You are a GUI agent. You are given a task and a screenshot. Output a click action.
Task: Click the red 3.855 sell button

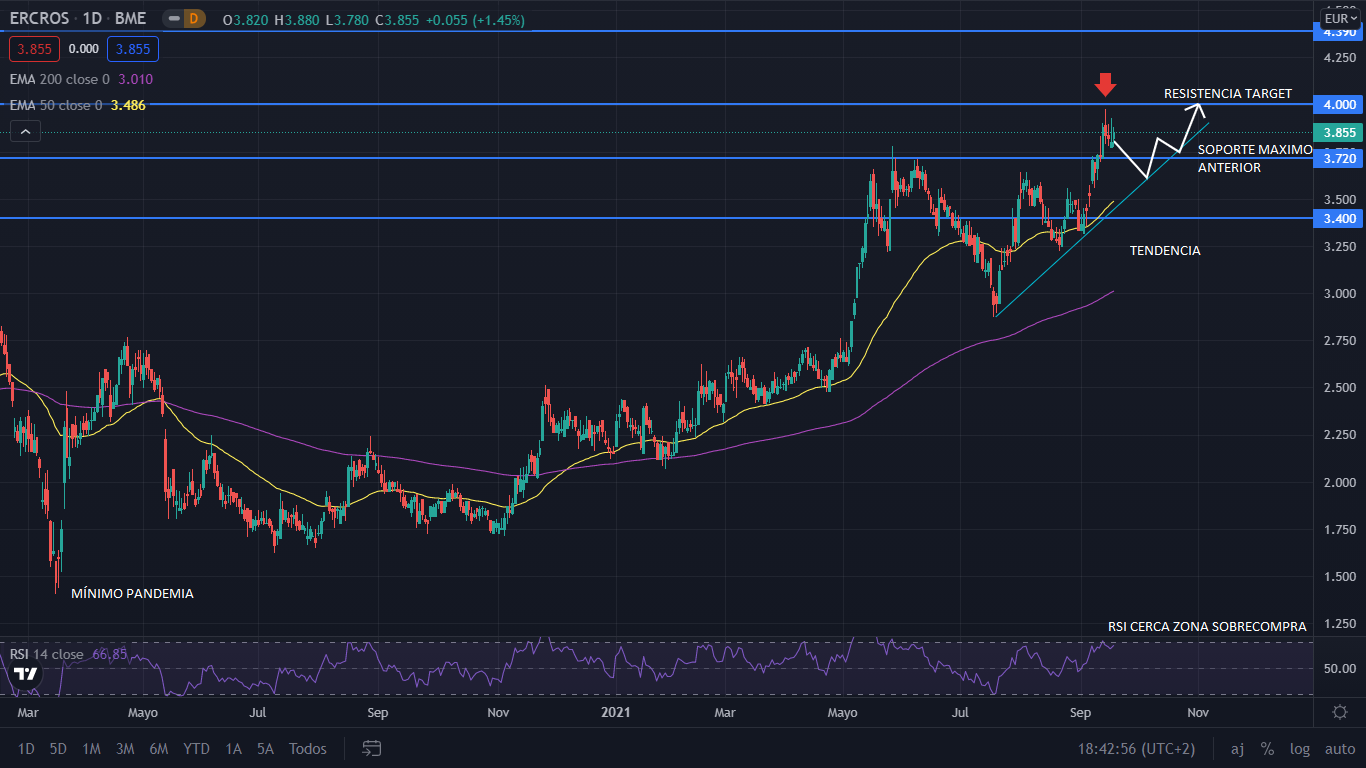click(x=35, y=48)
